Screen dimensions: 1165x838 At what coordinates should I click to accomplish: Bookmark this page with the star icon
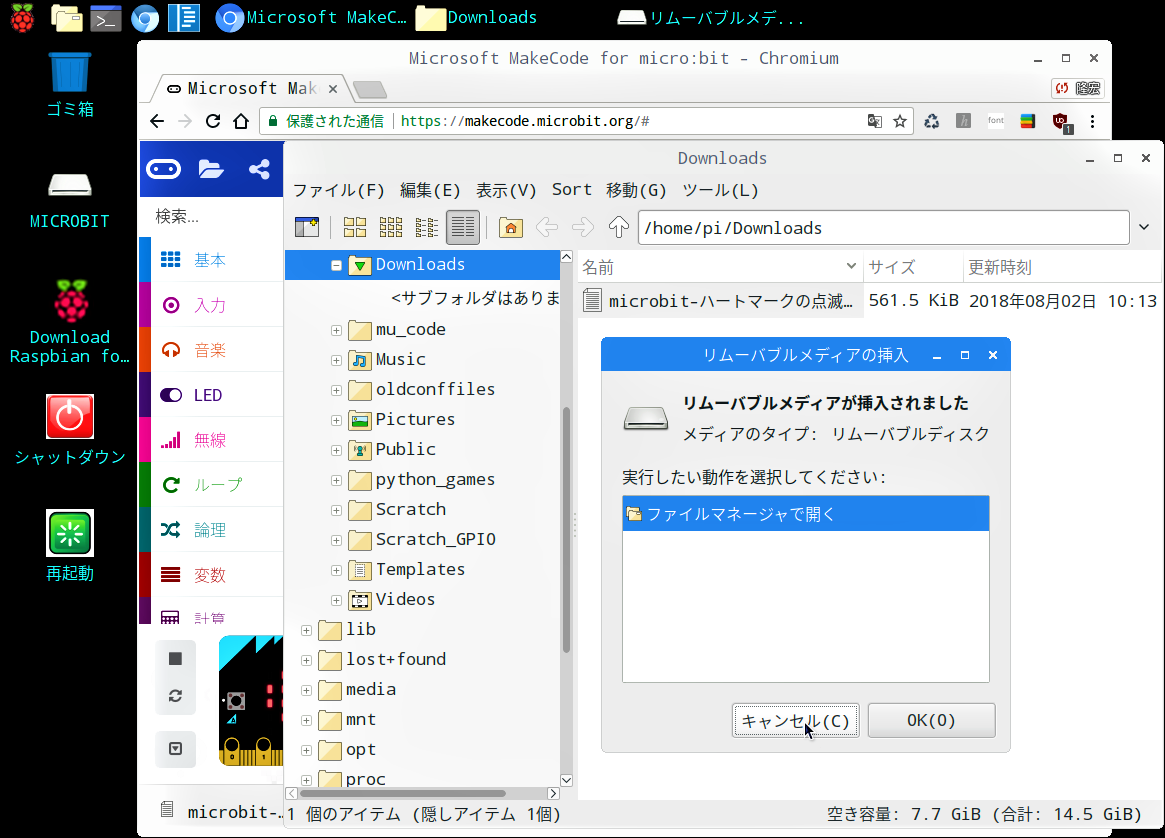[x=900, y=121]
